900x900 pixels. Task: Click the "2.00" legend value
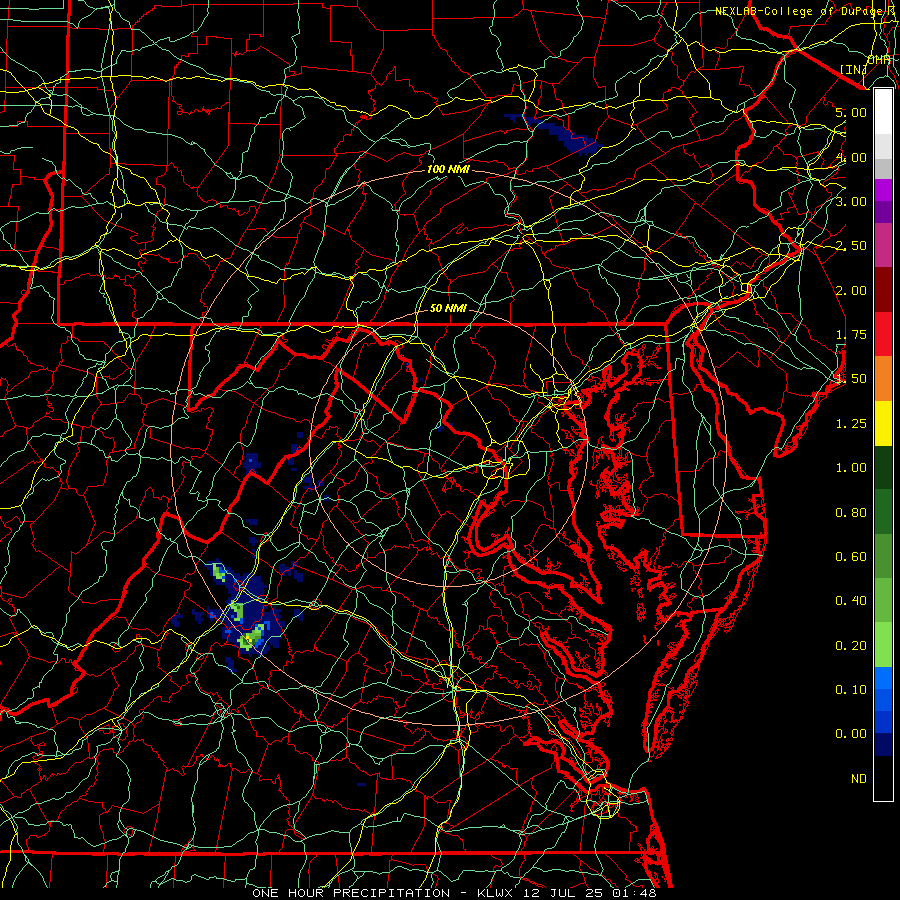851,290
